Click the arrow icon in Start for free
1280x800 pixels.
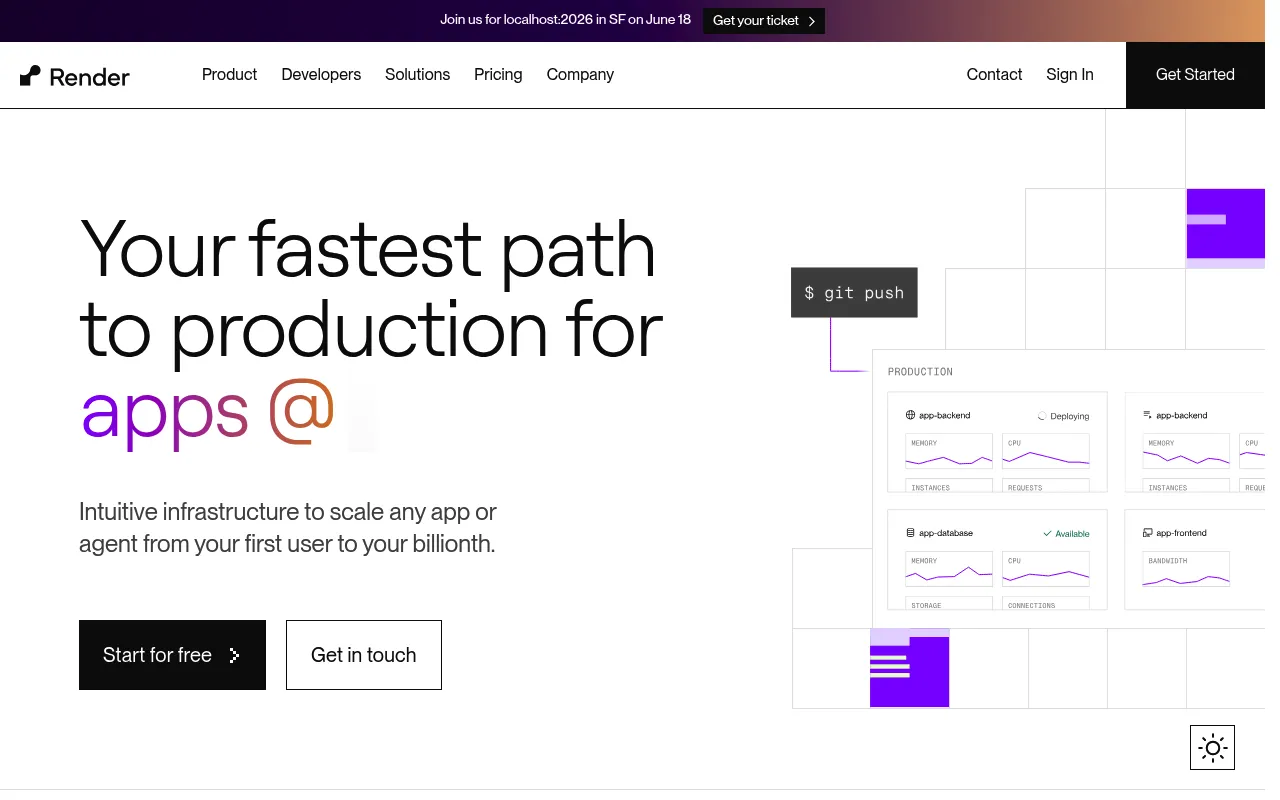pos(234,655)
